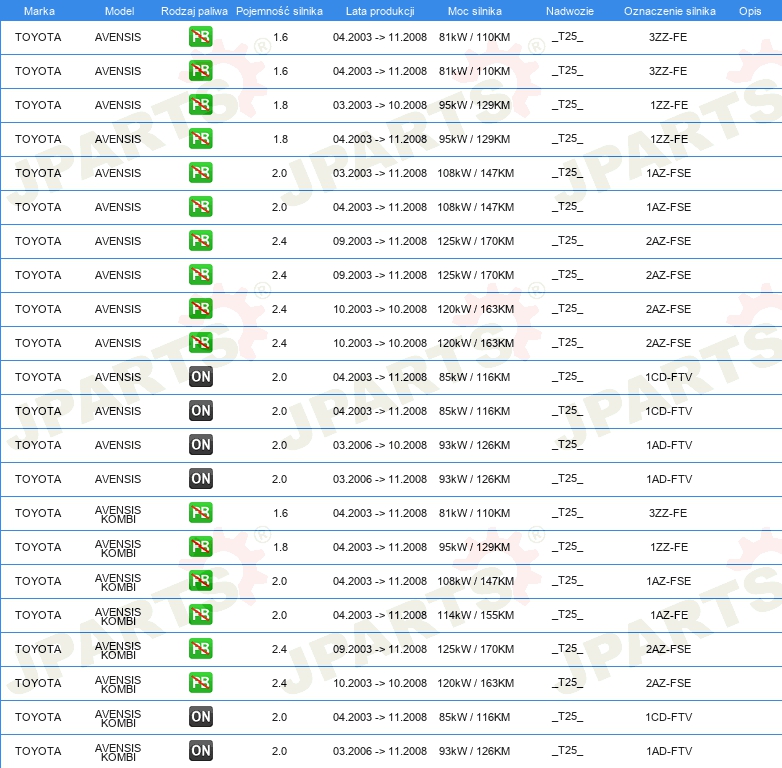782x768 pixels.
Task: Click AVENSIS KOMBI model in the 1AZ-FE row
Action: click(x=118, y=616)
